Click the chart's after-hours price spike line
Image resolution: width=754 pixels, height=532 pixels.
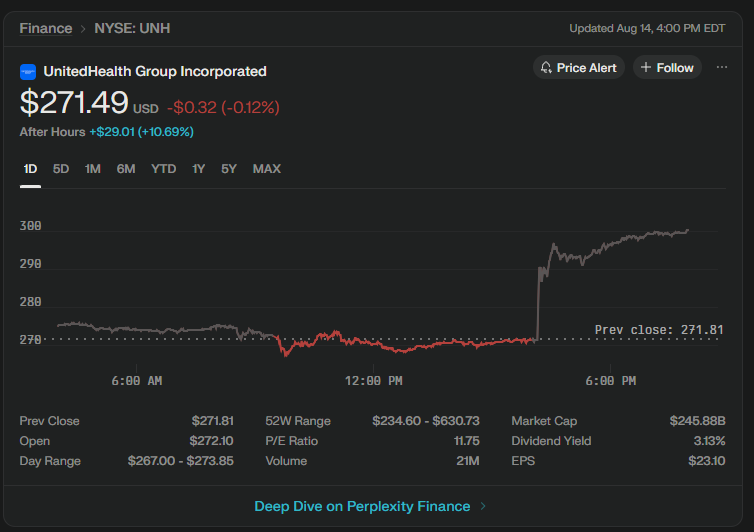[538, 303]
